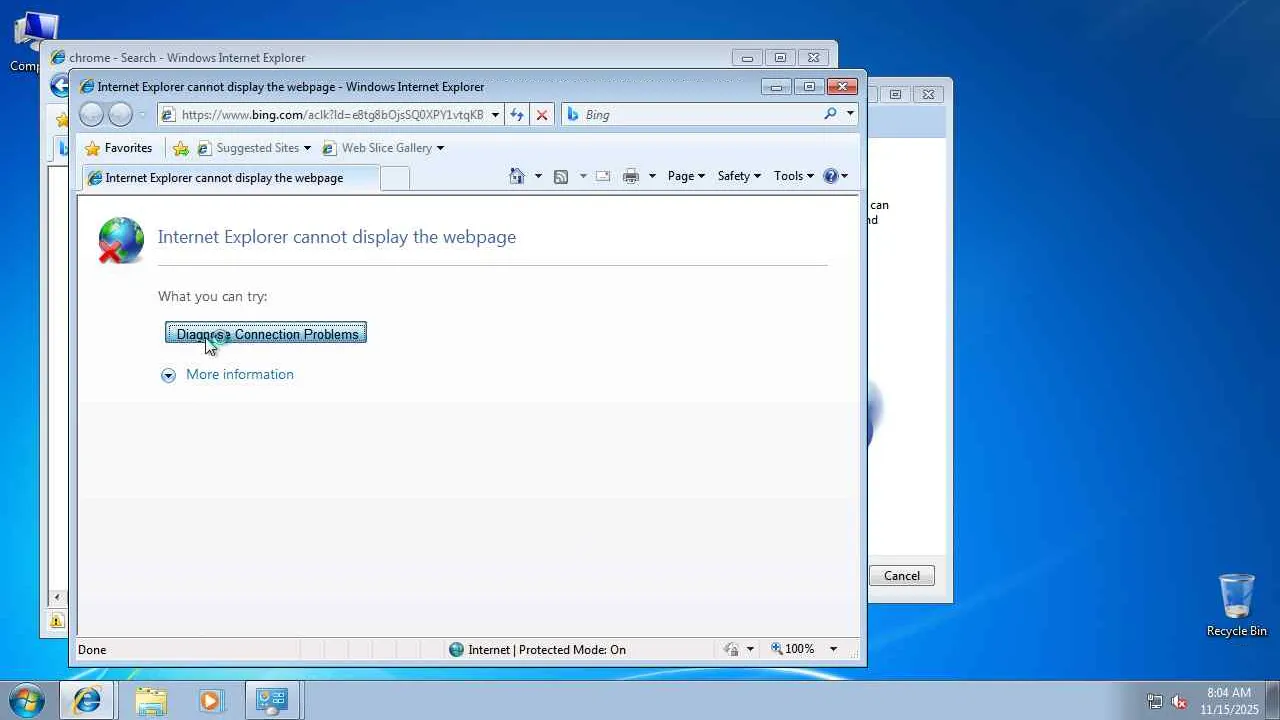Screen dimensions: 1280x720
Task: Click the Show Desktop button at taskbar end
Action: tap(1273, 700)
